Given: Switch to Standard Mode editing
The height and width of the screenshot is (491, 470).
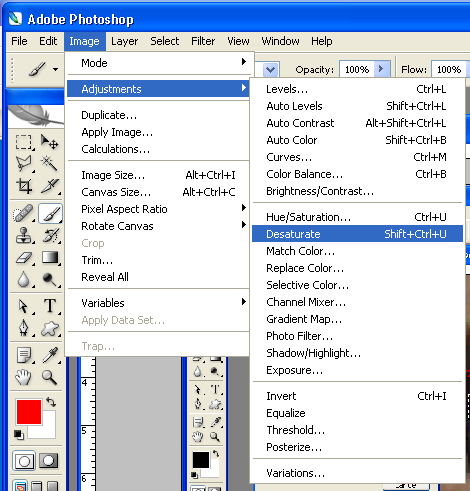Looking at the screenshot, I should coord(24,461).
